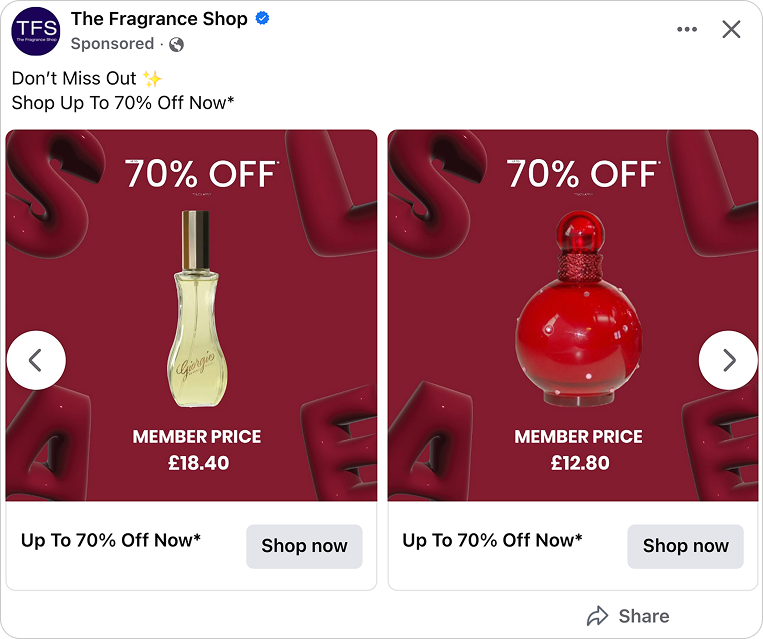Click the second card's 'Up To 70% Off Now*' headline
Image resolution: width=763 pixels, height=639 pixels.
tap(492, 540)
